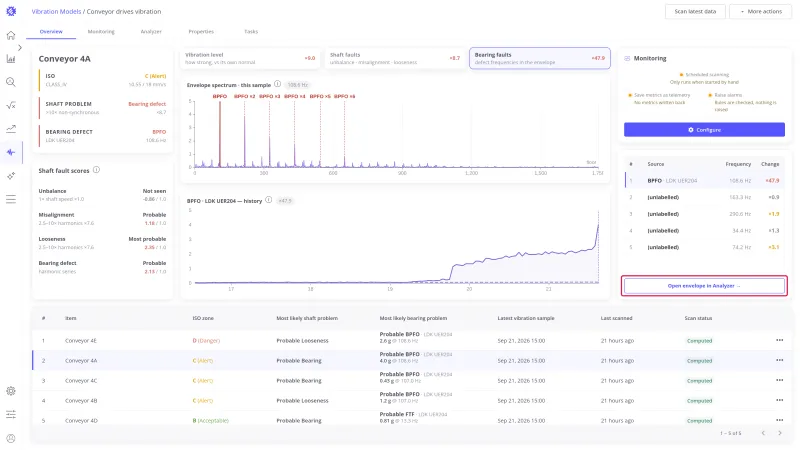This screenshot has width=800, height=450.
Task: Click the Last scanned column header
Action: 616,318
